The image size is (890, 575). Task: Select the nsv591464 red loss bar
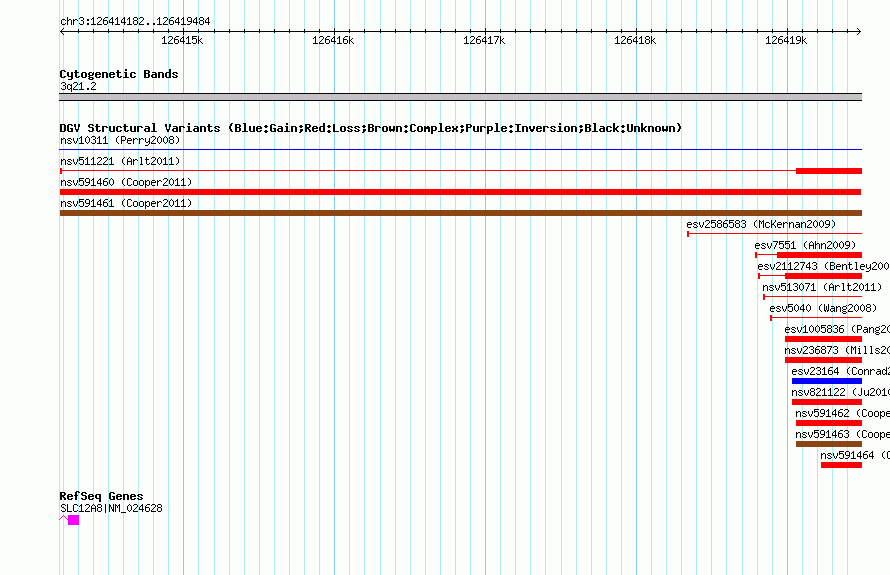point(841,465)
